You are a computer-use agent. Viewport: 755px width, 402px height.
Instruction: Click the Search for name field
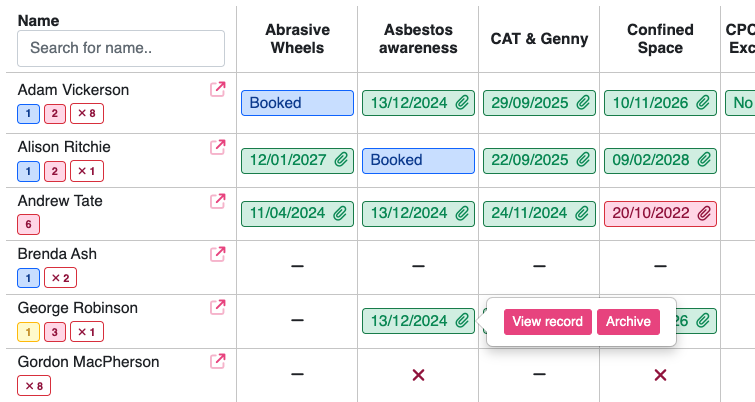pyautogui.click(x=121, y=48)
